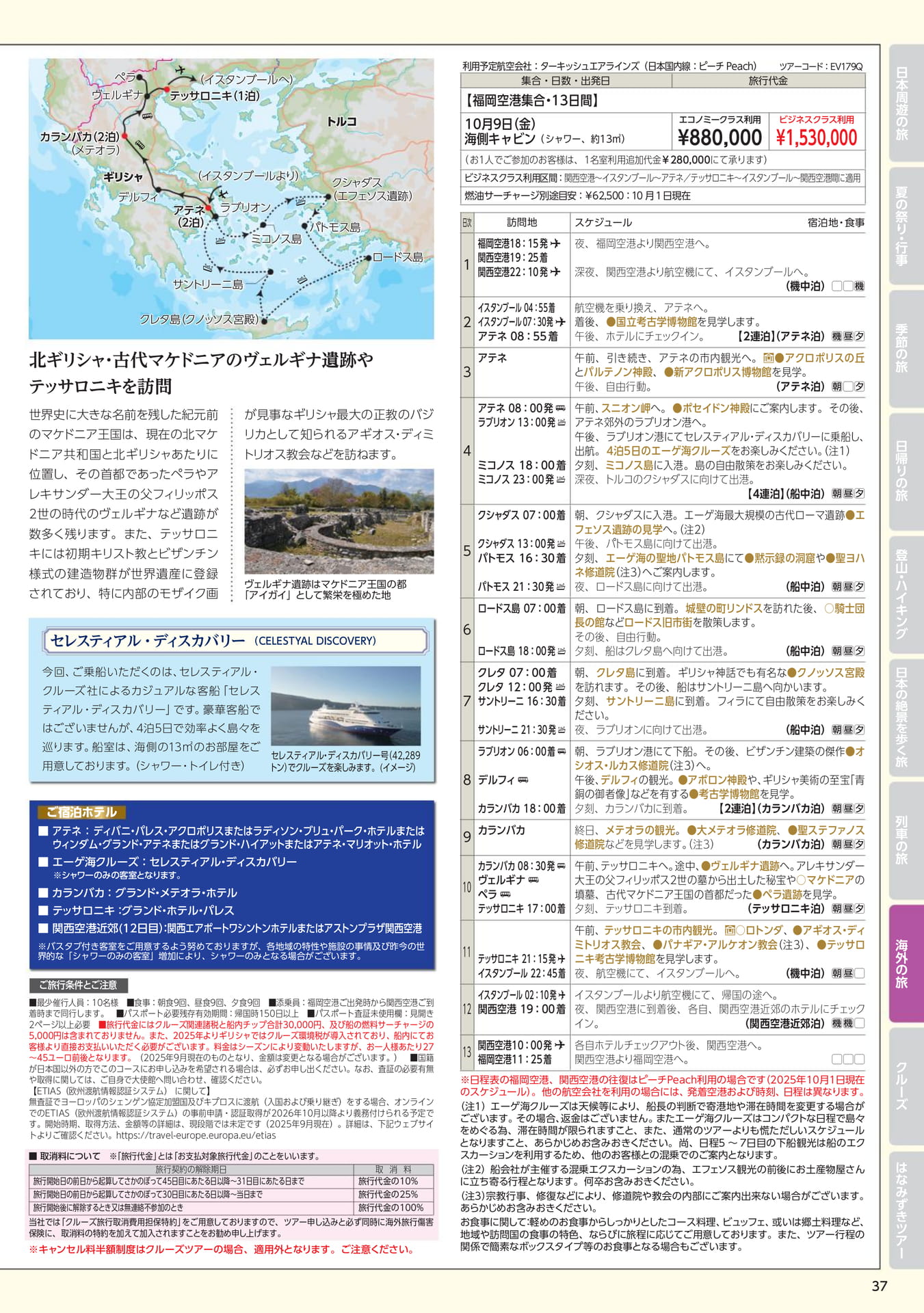Click the gold text クノッソス宮殿 in day 7
This screenshot has height=1313, width=924.
[x=831, y=673]
